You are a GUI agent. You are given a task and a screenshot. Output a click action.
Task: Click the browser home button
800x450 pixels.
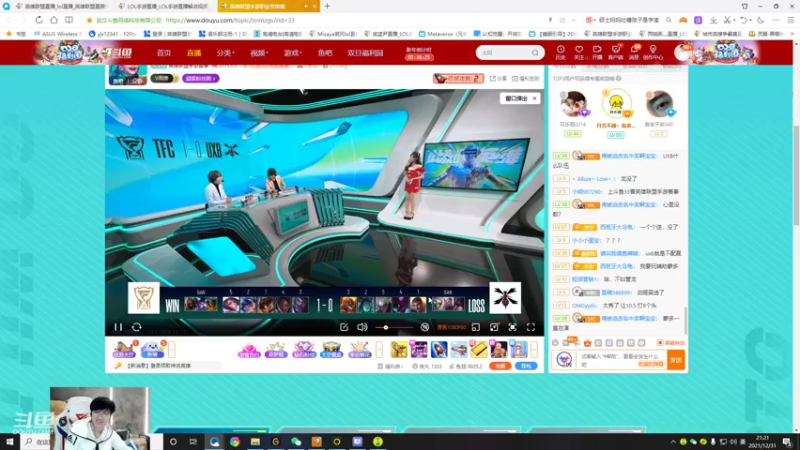click(x=54, y=20)
